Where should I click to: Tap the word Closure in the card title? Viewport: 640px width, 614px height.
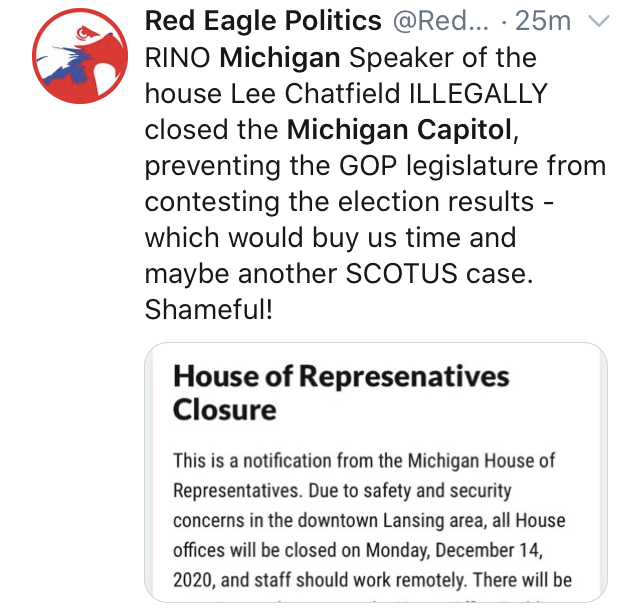point(224,410)
